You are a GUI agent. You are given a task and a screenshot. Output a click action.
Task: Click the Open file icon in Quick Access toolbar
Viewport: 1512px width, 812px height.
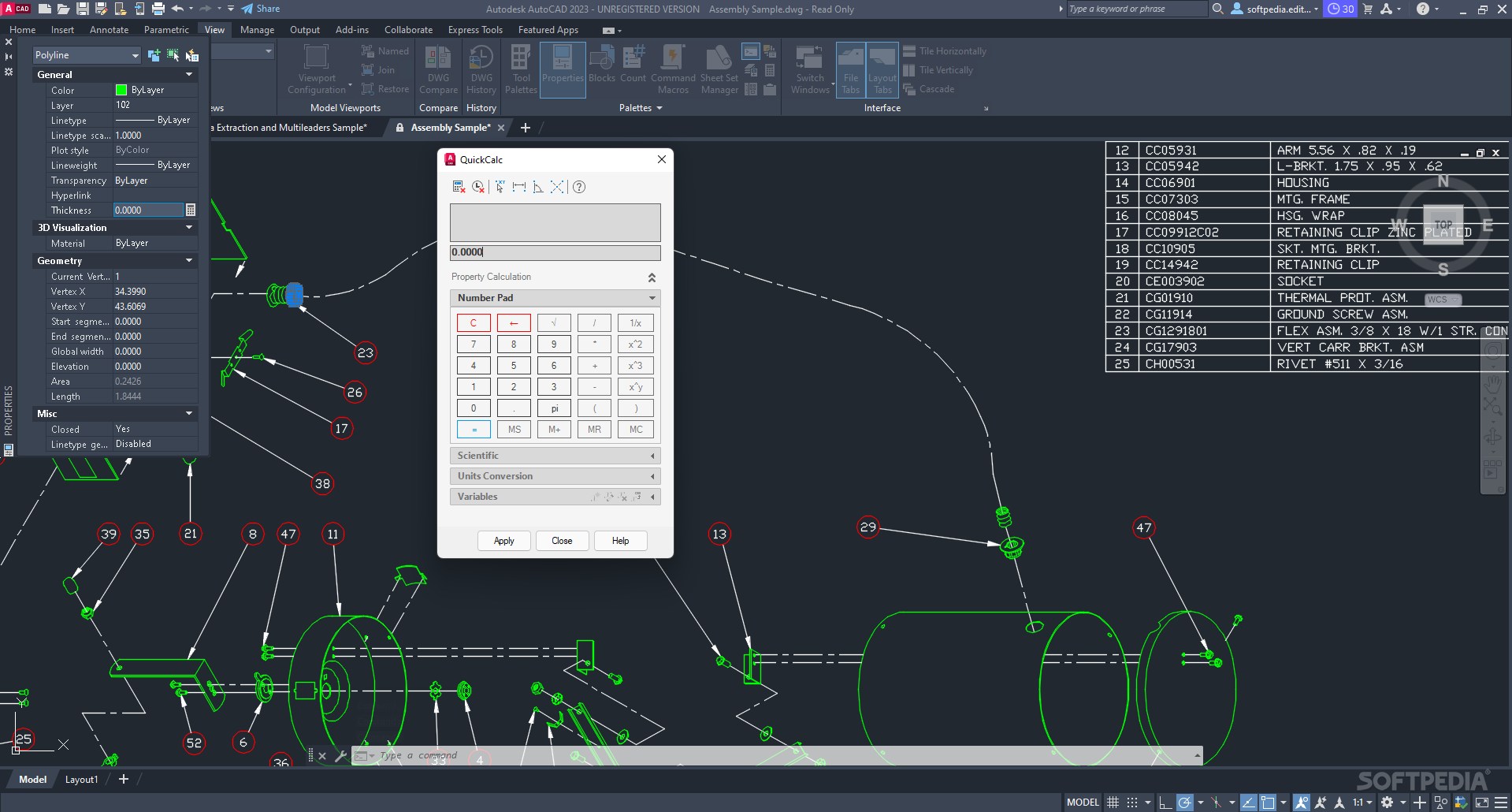63,9
